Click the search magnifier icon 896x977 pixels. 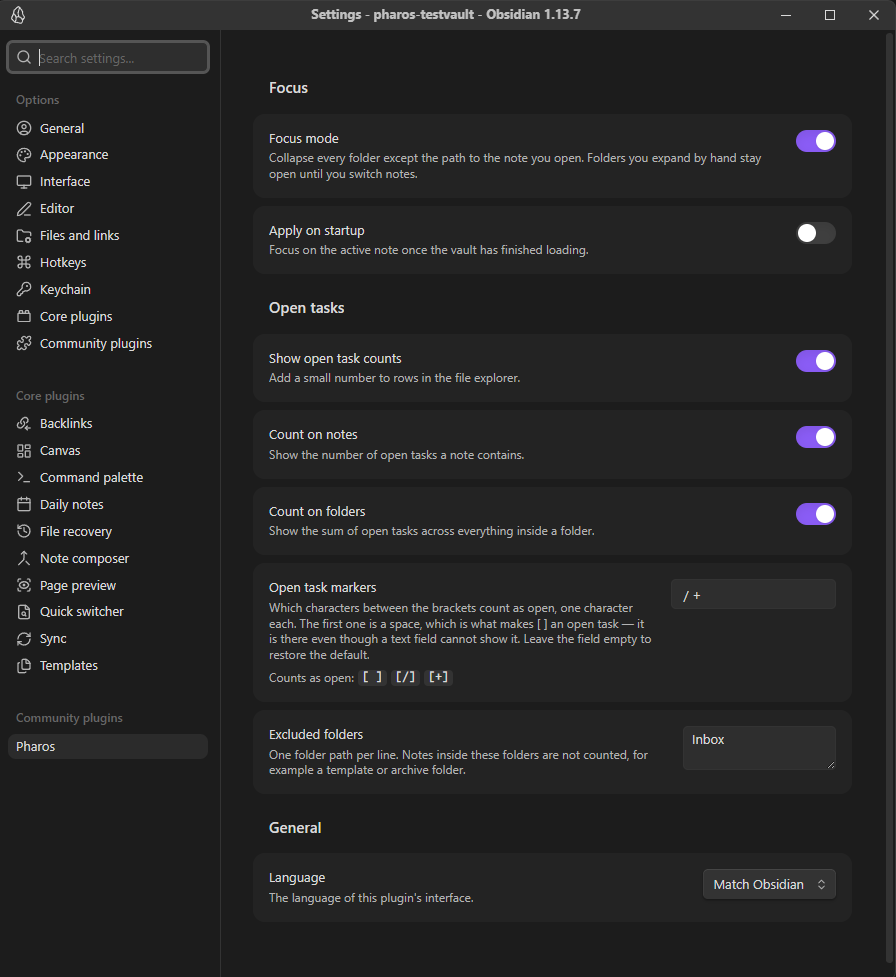(x=24, y=57)
